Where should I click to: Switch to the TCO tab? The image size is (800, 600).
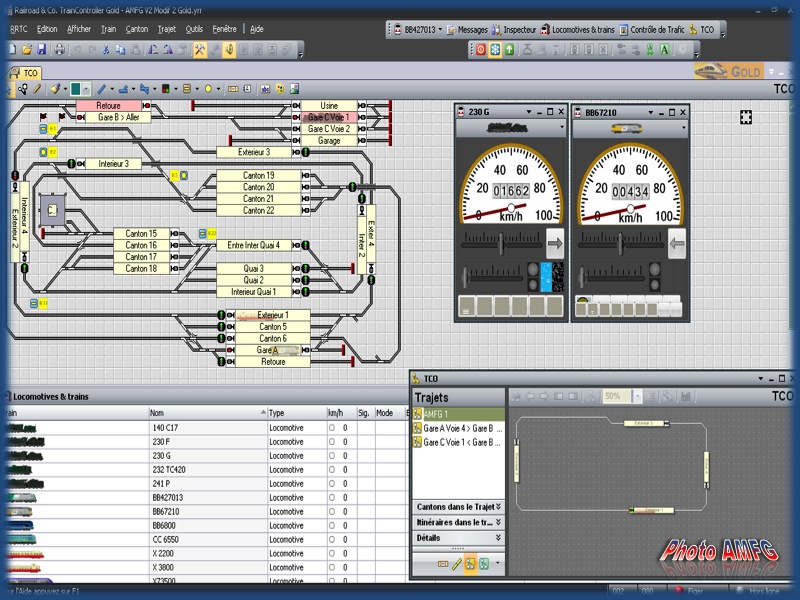click(25, 73)
